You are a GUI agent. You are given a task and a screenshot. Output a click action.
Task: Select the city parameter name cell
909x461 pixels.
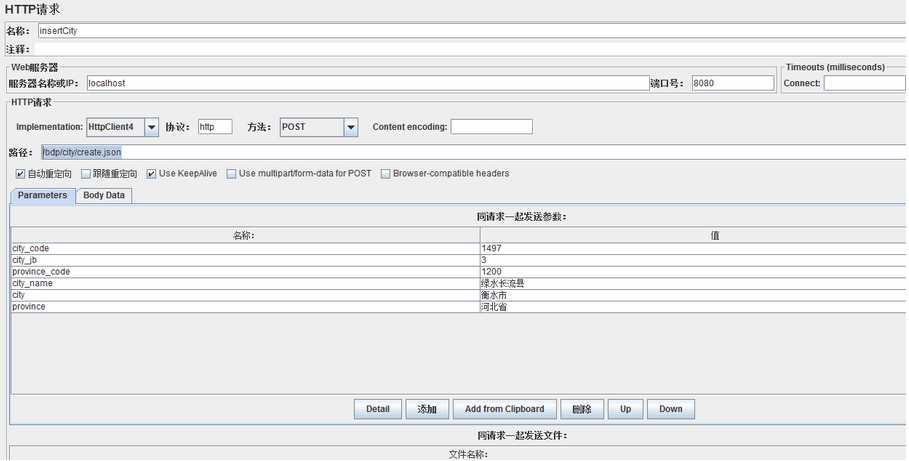[245, 295]
